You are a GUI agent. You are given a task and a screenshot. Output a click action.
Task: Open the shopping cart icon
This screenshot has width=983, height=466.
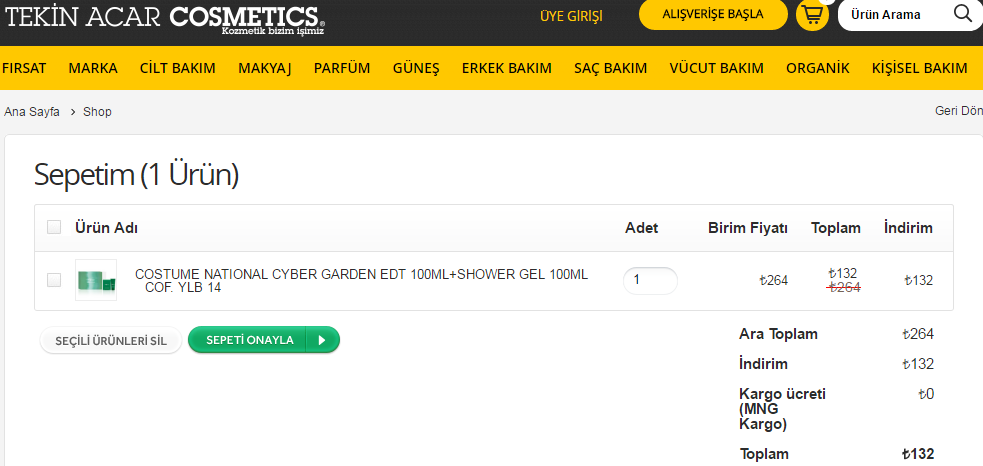click(812, 15)
